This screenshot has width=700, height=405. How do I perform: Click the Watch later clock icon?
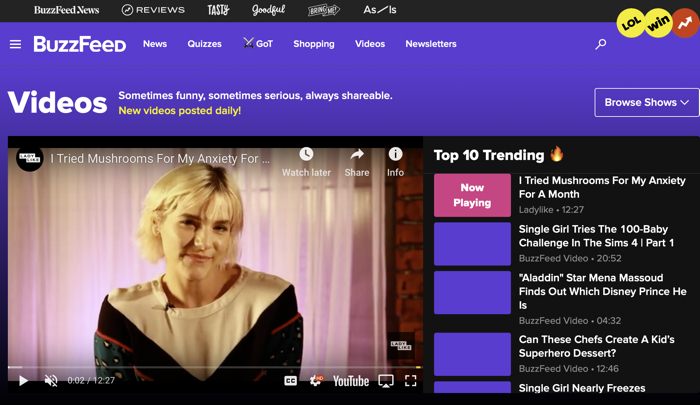click(306, 154)
